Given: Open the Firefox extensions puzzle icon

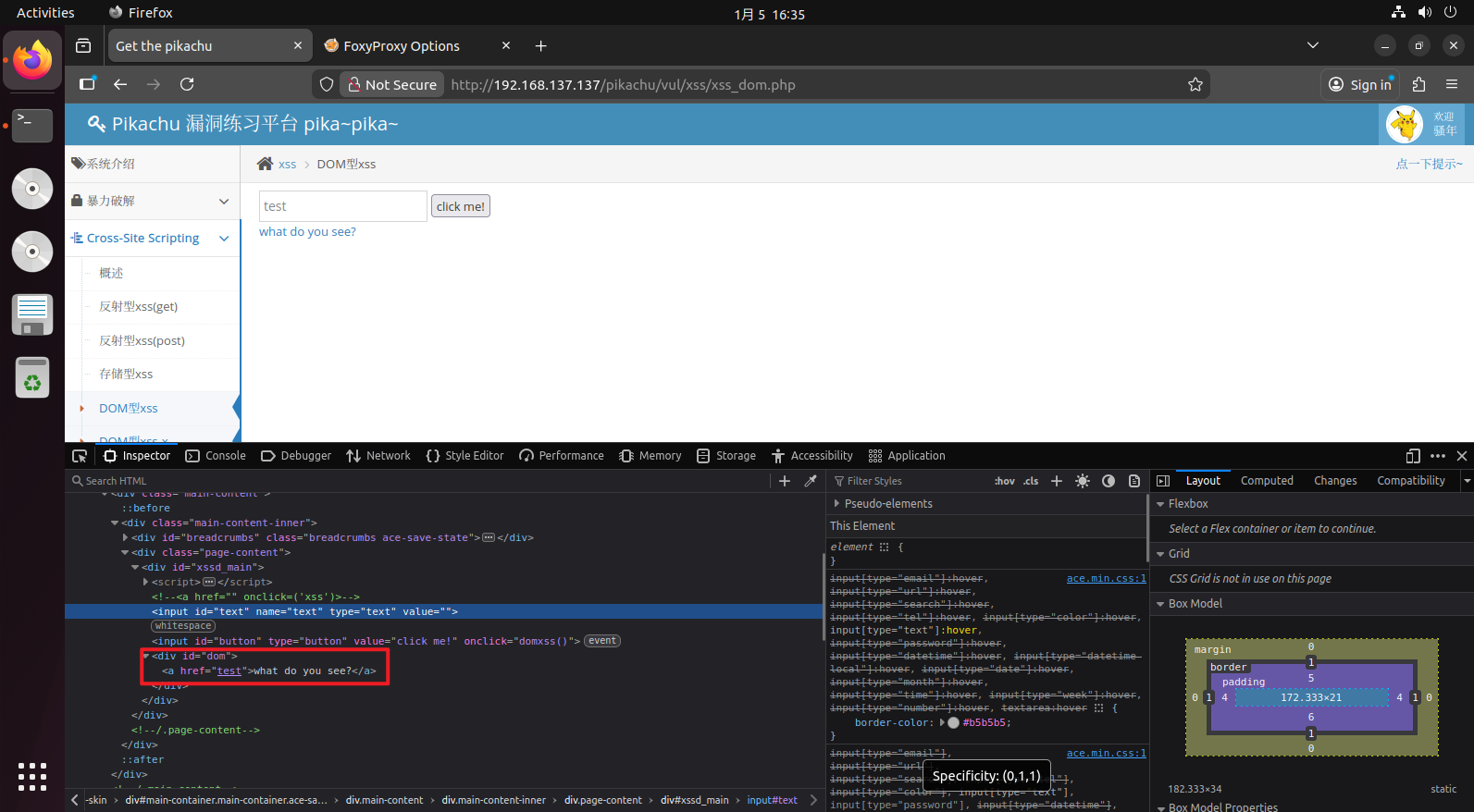Looking at the screenshot, I should pyautogui.click(x=1419, y=84).
